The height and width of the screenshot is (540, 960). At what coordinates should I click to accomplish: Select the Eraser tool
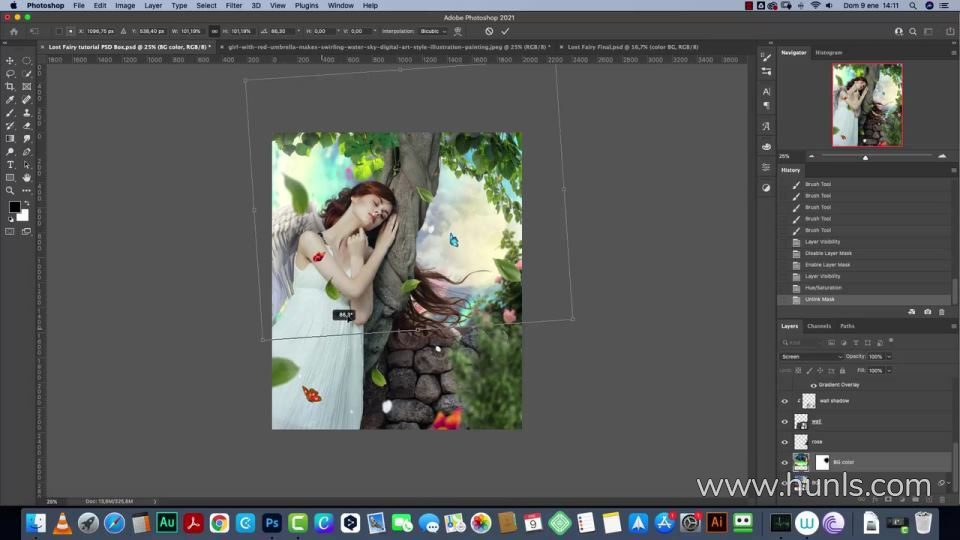(26, 126)
